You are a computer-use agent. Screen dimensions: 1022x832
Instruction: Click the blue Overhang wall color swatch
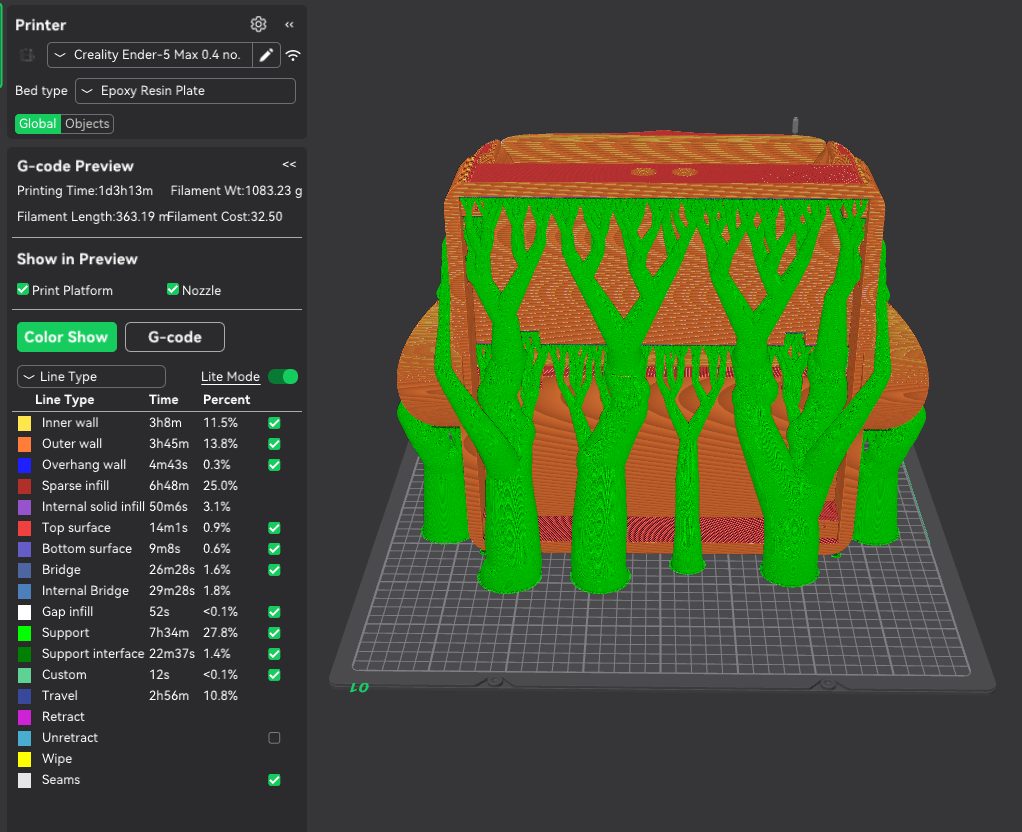(x=24, y=465)
